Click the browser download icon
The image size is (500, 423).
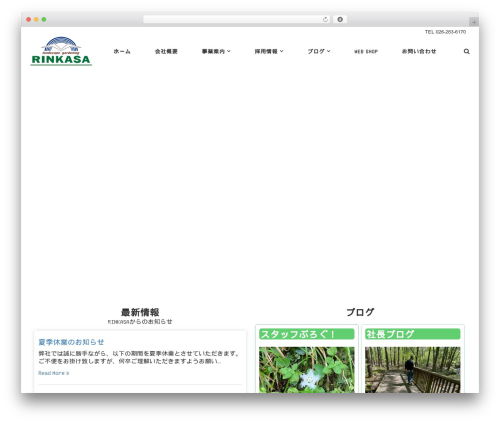coord(340,20)
